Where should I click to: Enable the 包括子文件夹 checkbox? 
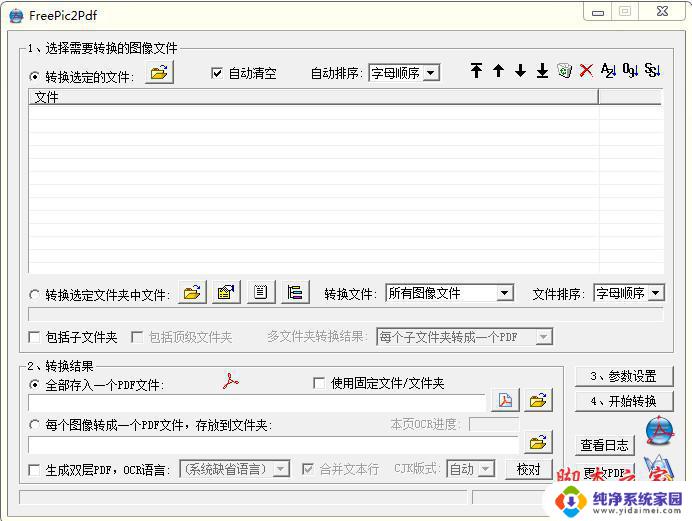tap(34, 337)
